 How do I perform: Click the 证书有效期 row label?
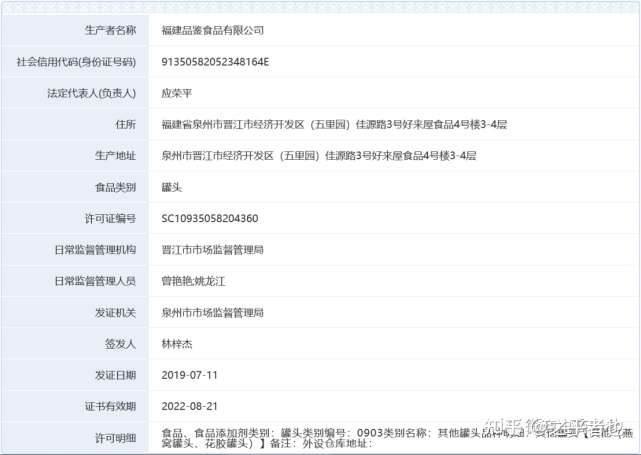point(110,406)
